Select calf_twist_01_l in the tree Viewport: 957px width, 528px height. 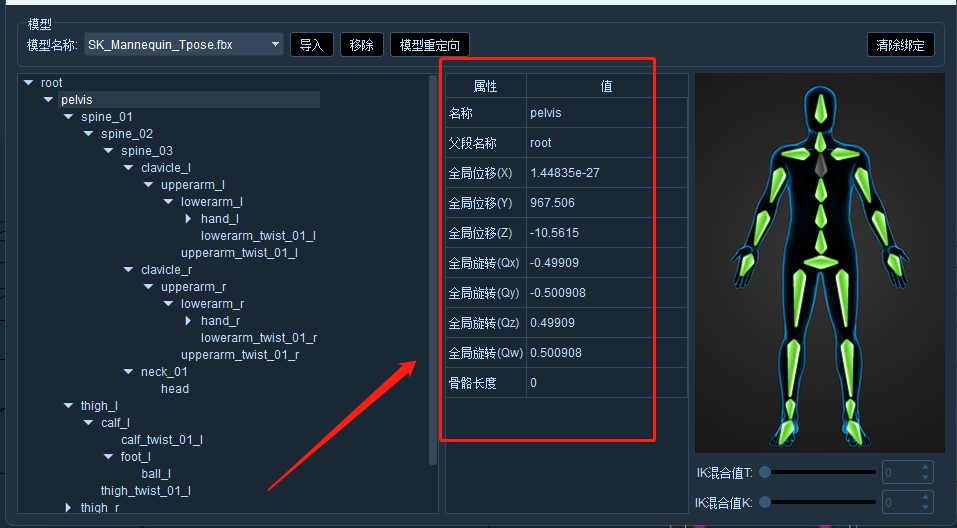pos(162,439)
